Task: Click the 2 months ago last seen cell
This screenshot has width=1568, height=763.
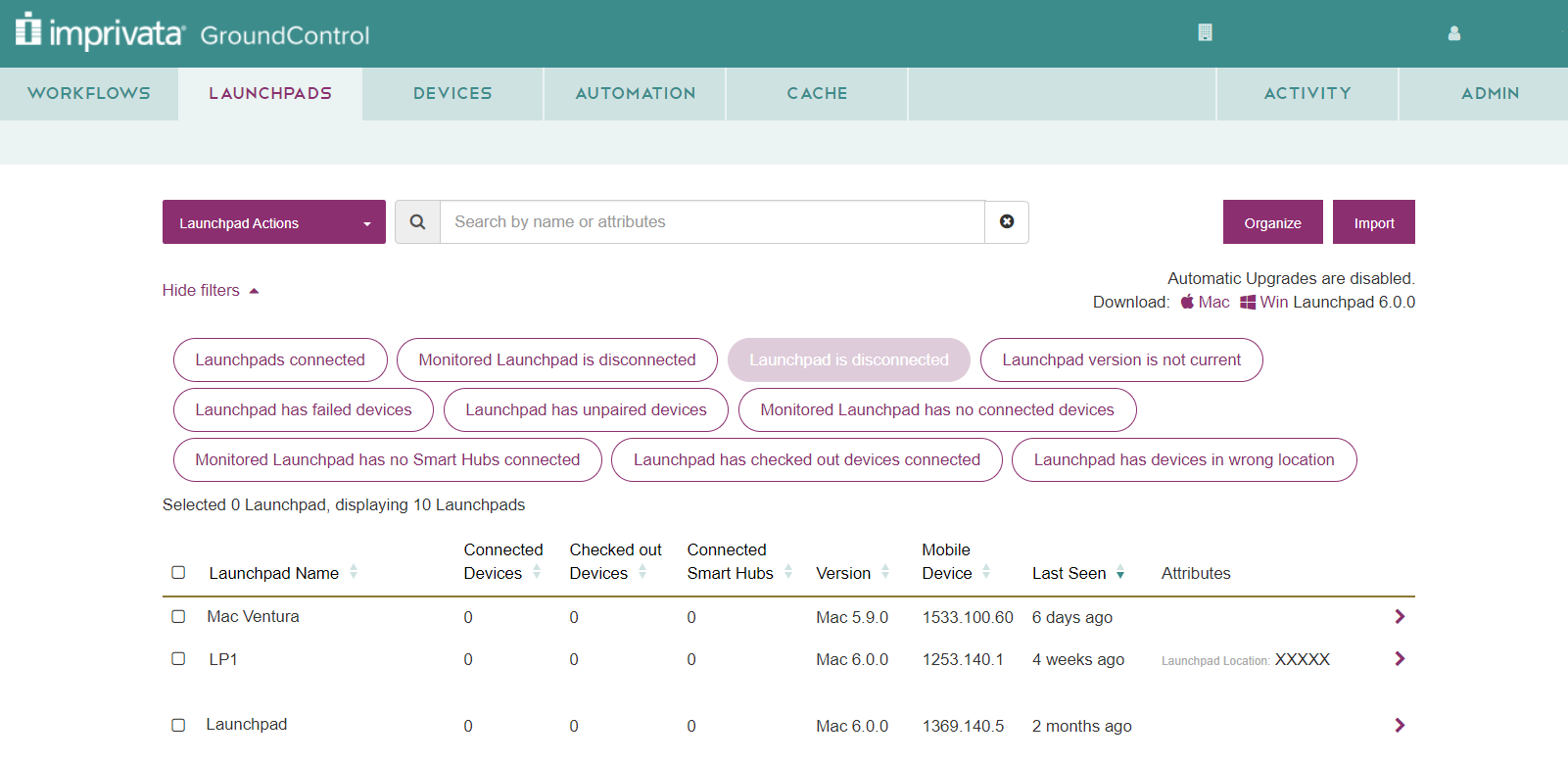Action: tap(1082, 726)
